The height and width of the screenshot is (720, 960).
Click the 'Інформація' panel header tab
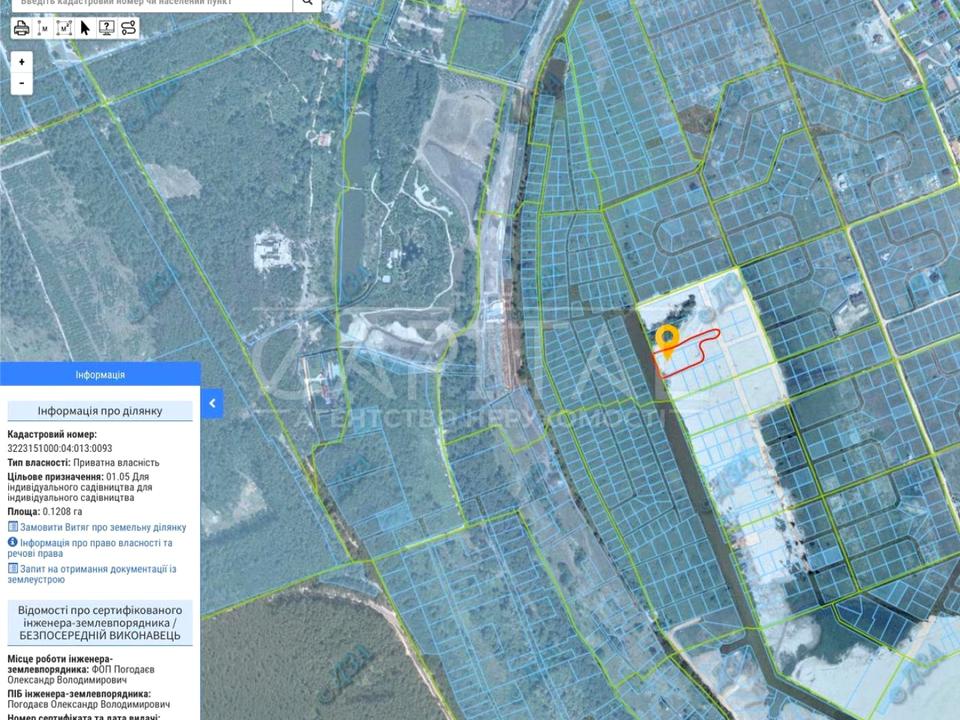tap(100, 375)
